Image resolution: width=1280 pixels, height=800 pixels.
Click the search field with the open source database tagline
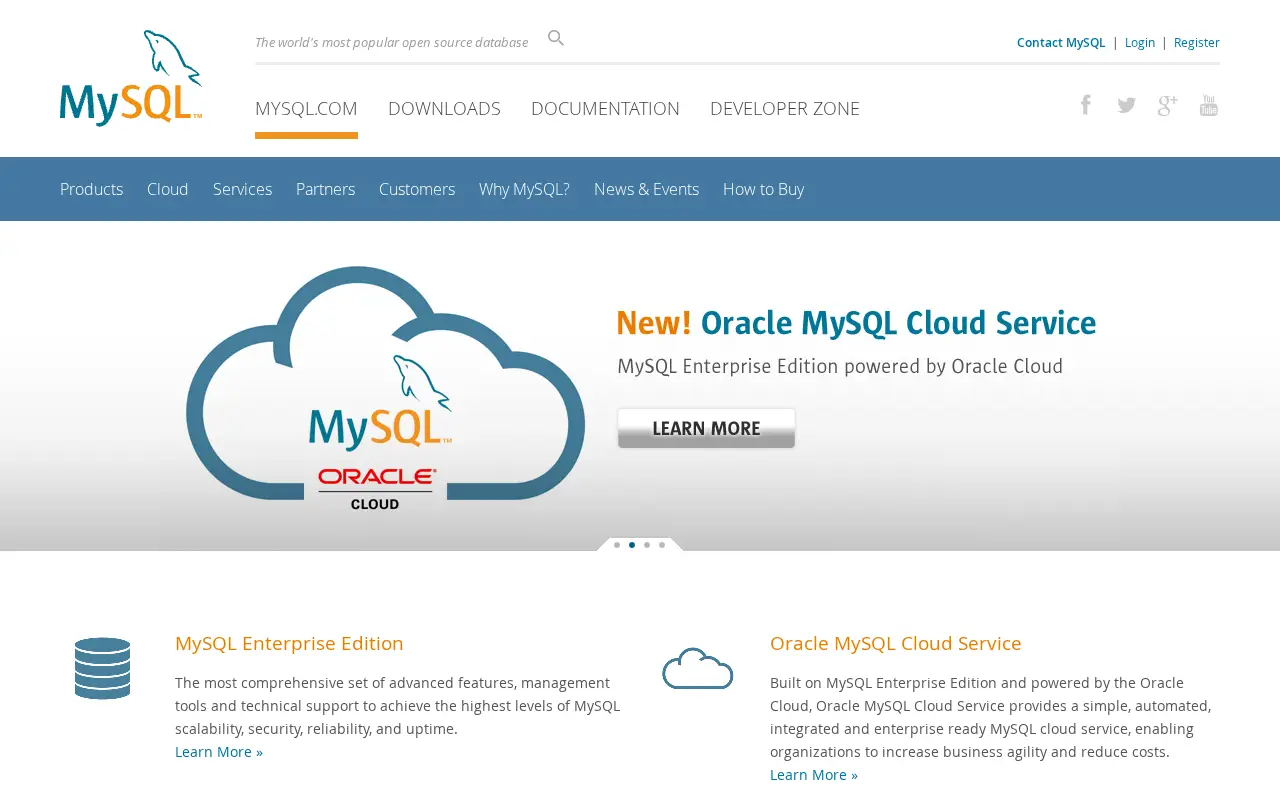tap(392, 42)
